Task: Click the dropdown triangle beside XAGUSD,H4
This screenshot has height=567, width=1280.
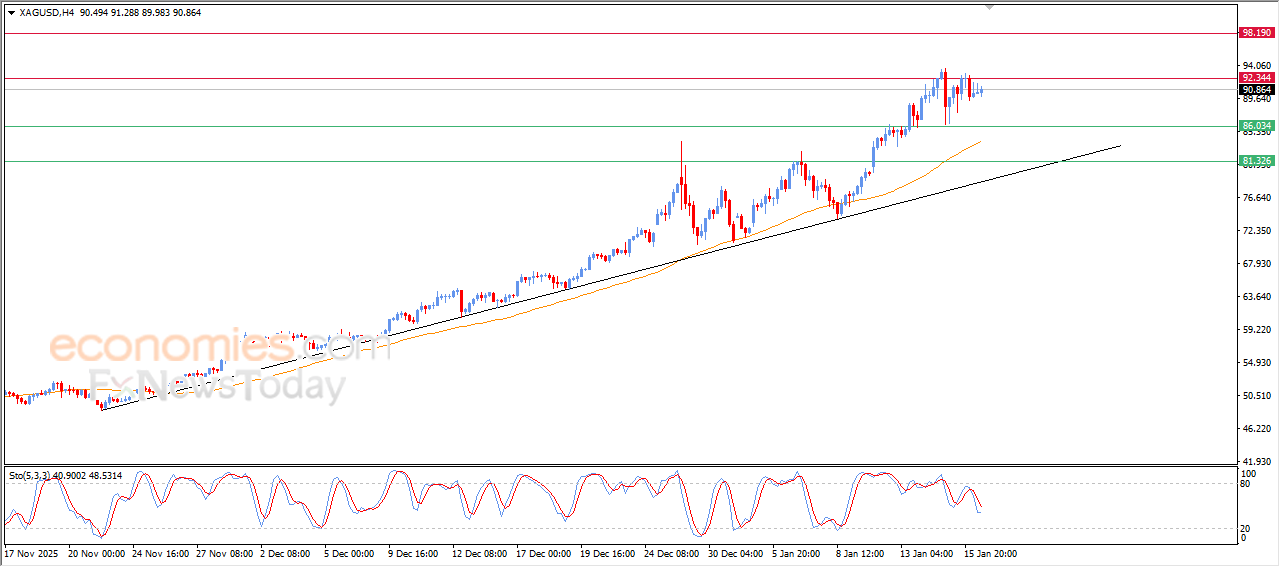Action: point(11,13)
